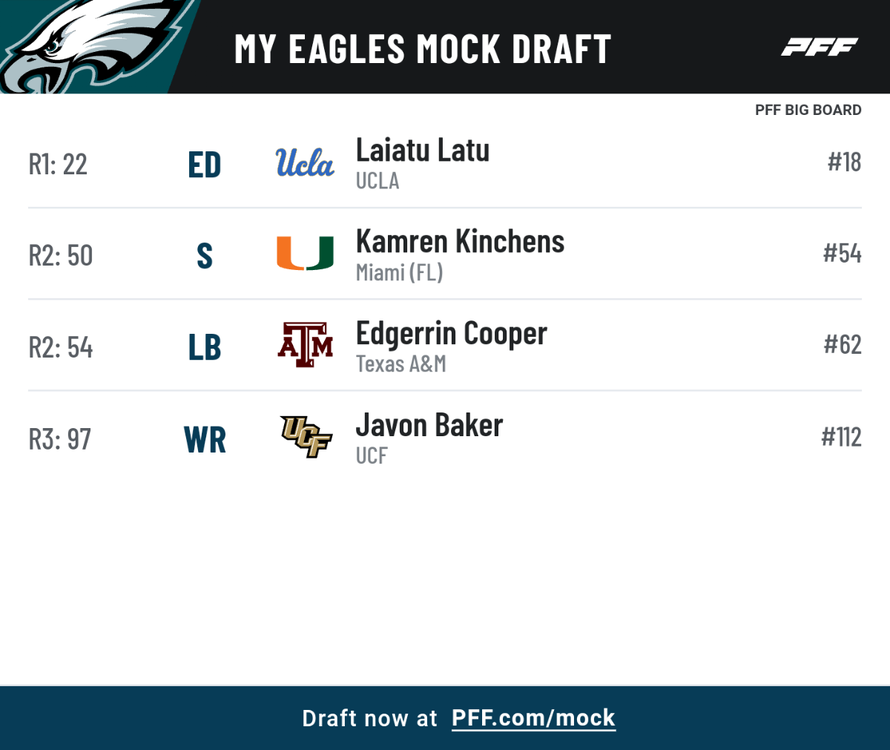The width and height of the screenshot is (890, 750).
Task: Click the LB position label
Action: click(205, 348)
